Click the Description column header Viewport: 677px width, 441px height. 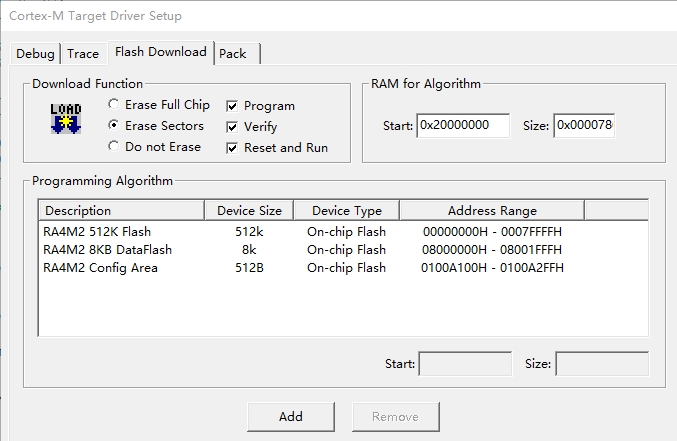[x=122, y=210]
